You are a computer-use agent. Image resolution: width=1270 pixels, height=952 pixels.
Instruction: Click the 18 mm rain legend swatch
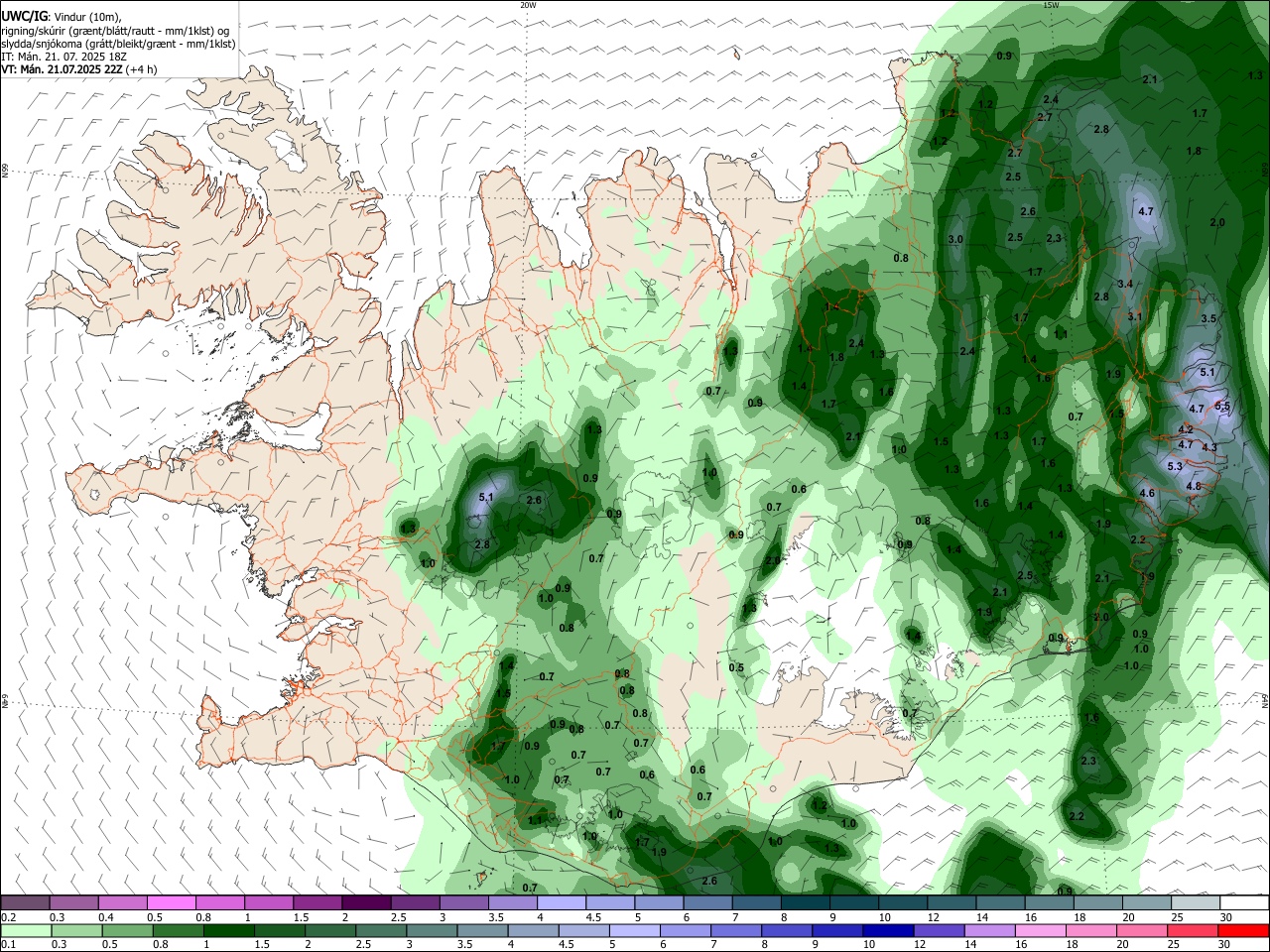click(1092, 930)
